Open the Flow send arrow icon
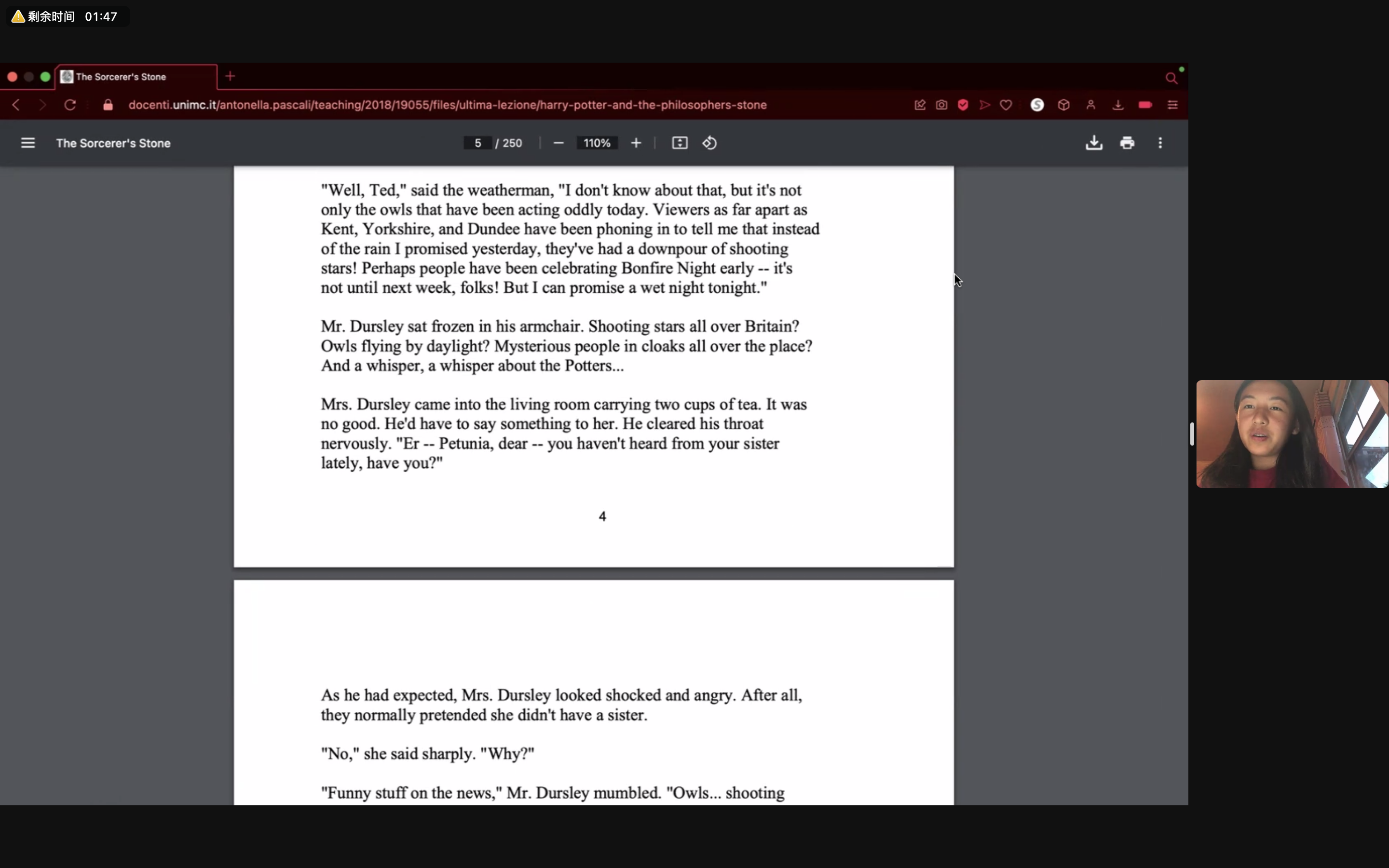This screenshot has height=868, width=1389. coord(985,105)
